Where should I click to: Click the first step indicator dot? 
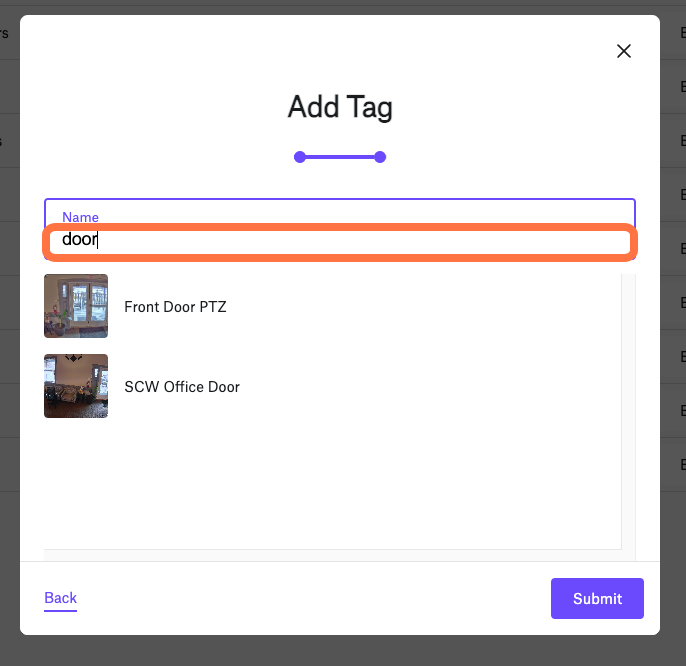[x=300, y=157]
